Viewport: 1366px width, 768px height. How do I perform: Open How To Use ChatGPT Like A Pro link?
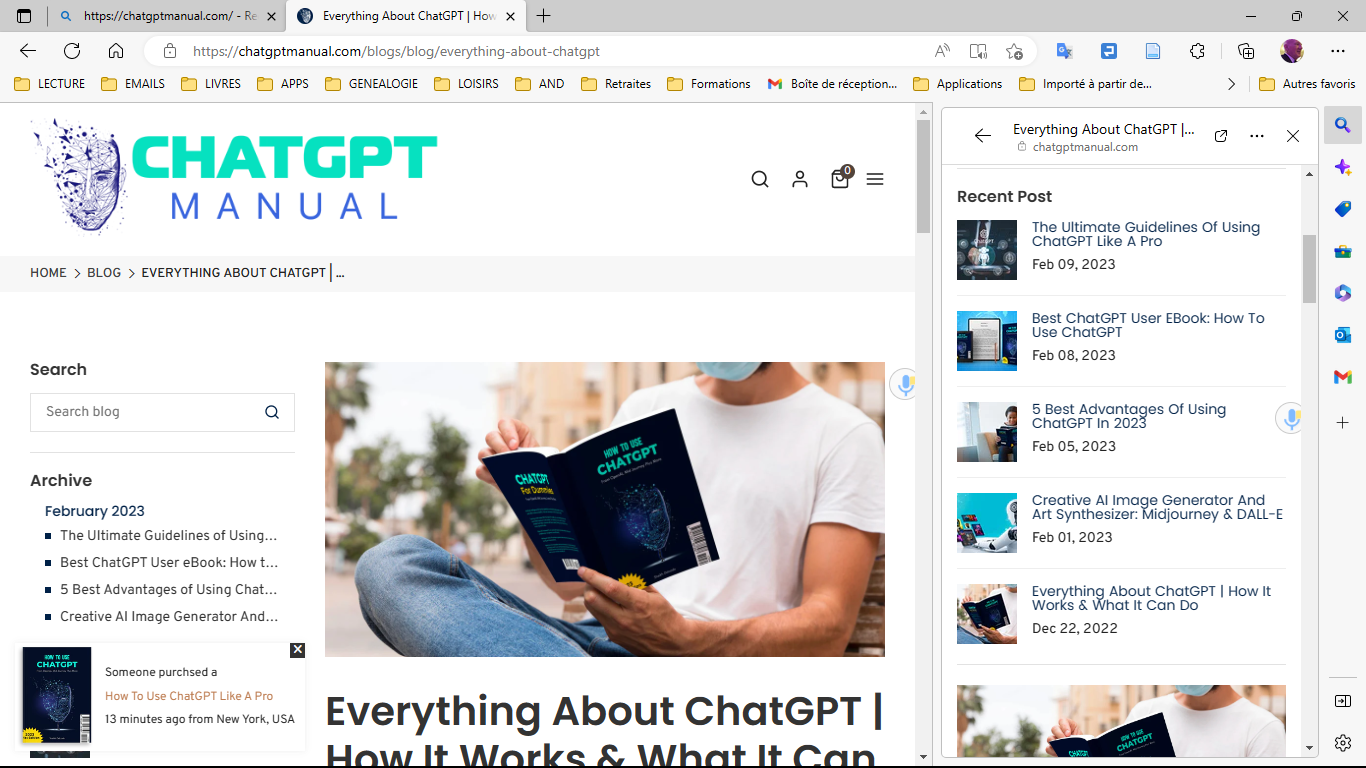click(x=189, y=696)
